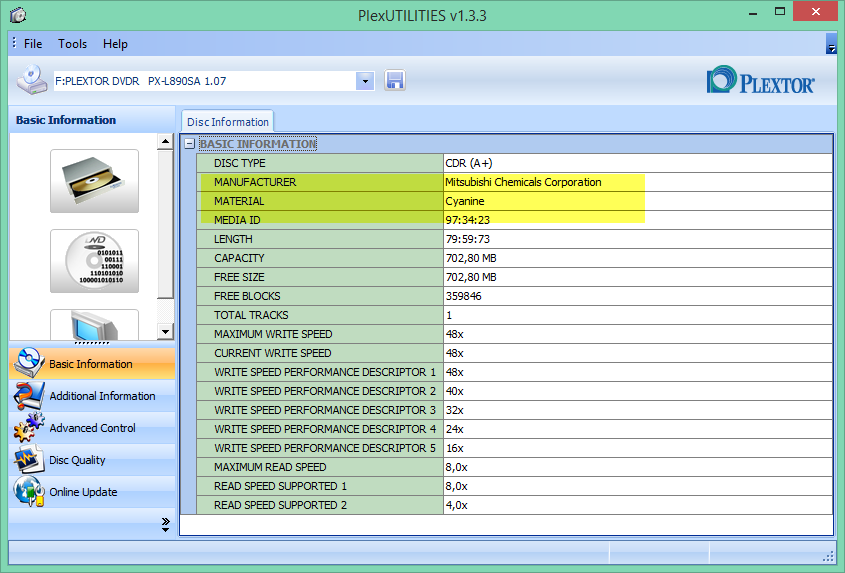Select the MATERIAL row label
The image size is (845, 573).
[239, 201]
